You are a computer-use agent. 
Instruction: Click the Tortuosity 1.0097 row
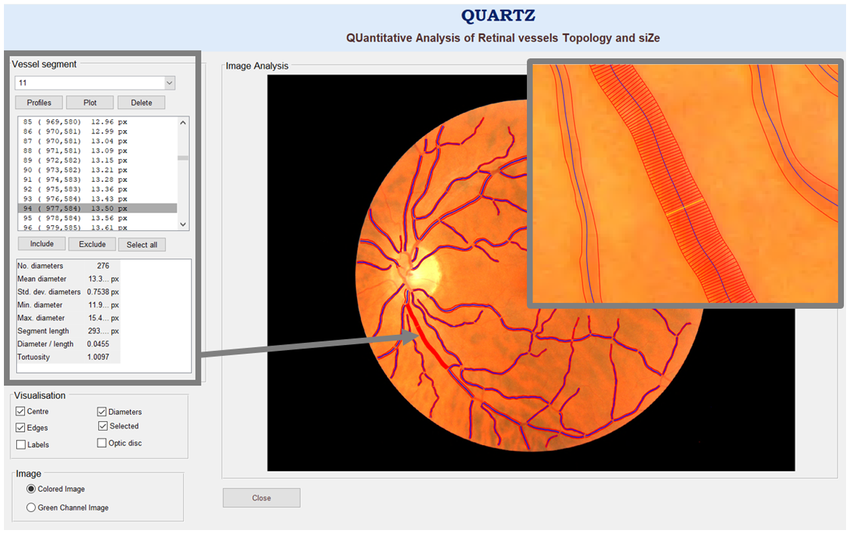click(x=68, y=357)
